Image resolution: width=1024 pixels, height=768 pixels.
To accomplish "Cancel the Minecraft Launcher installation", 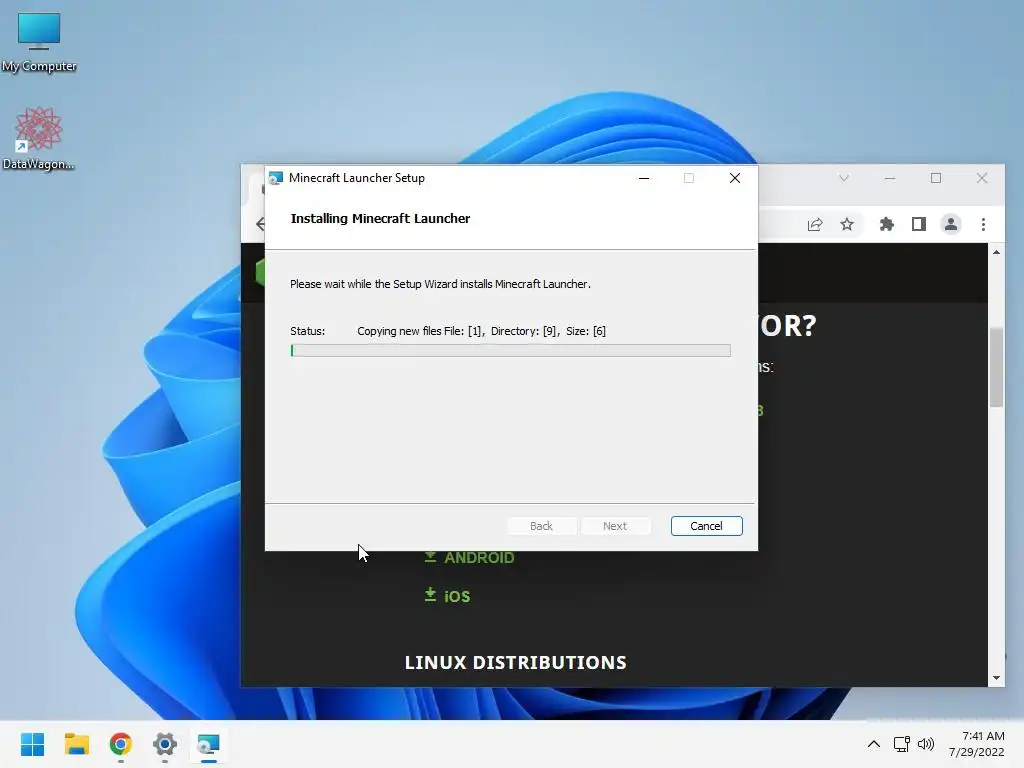I will click(x=706, y=526).
